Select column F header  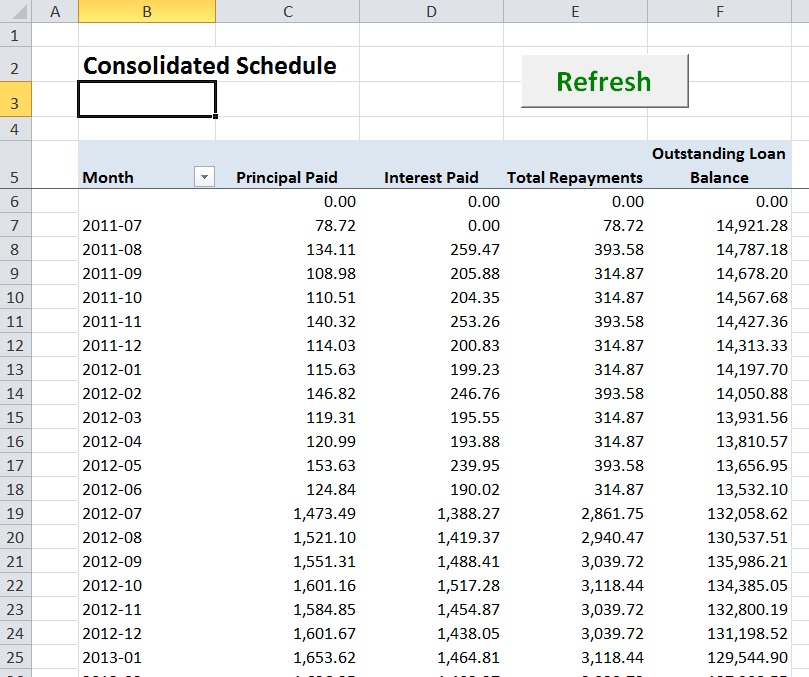point(719,11)
